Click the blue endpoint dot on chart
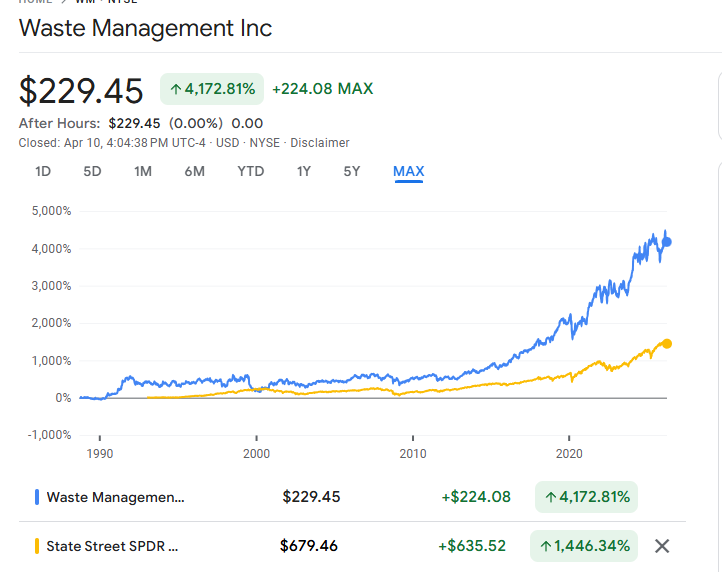Screen dimensions: 722x572 (667, 242)
